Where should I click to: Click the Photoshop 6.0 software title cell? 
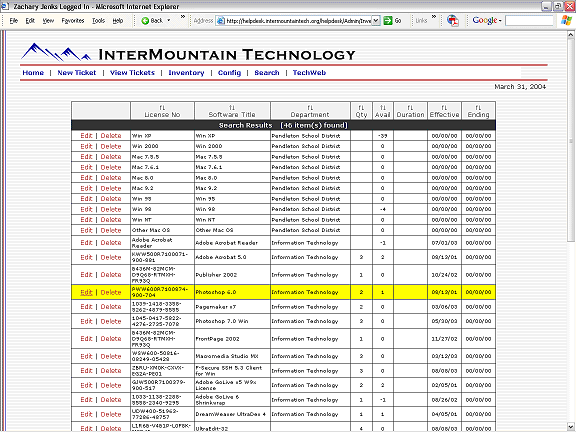232,292
